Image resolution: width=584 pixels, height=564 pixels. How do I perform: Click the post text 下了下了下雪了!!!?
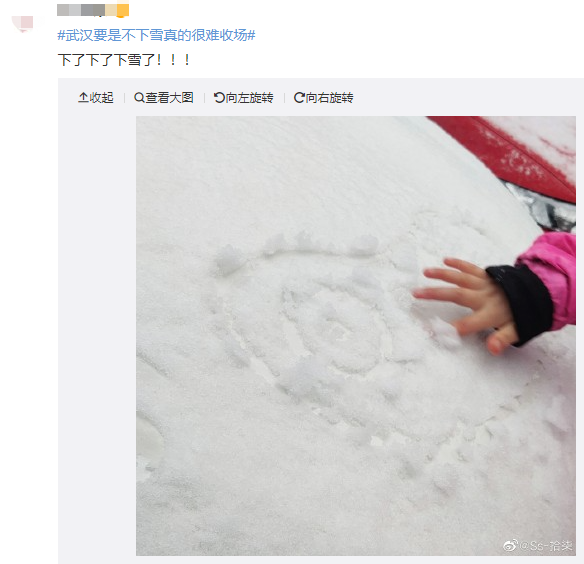point(124,60)
